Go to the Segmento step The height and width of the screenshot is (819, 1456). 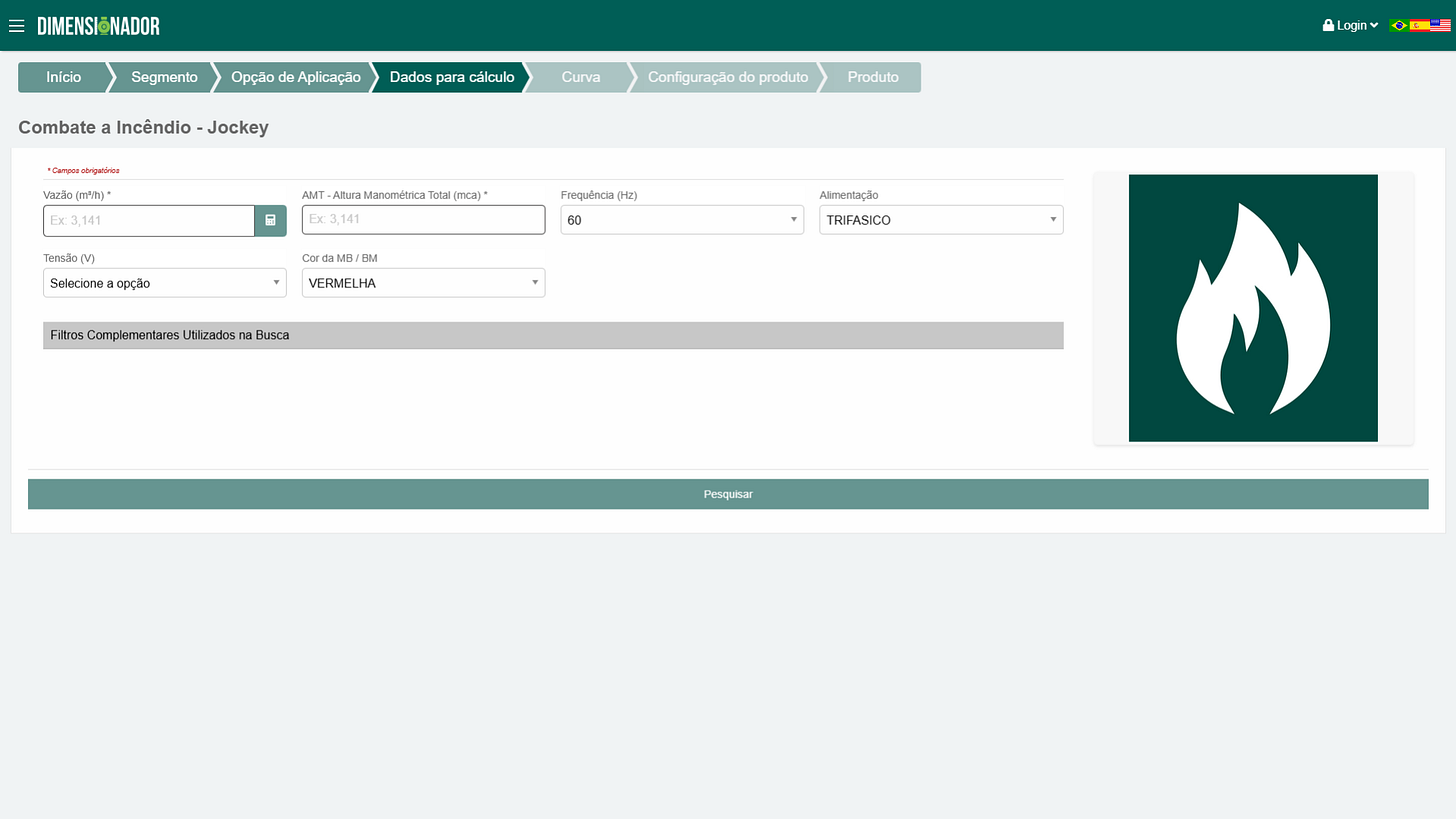164,77
